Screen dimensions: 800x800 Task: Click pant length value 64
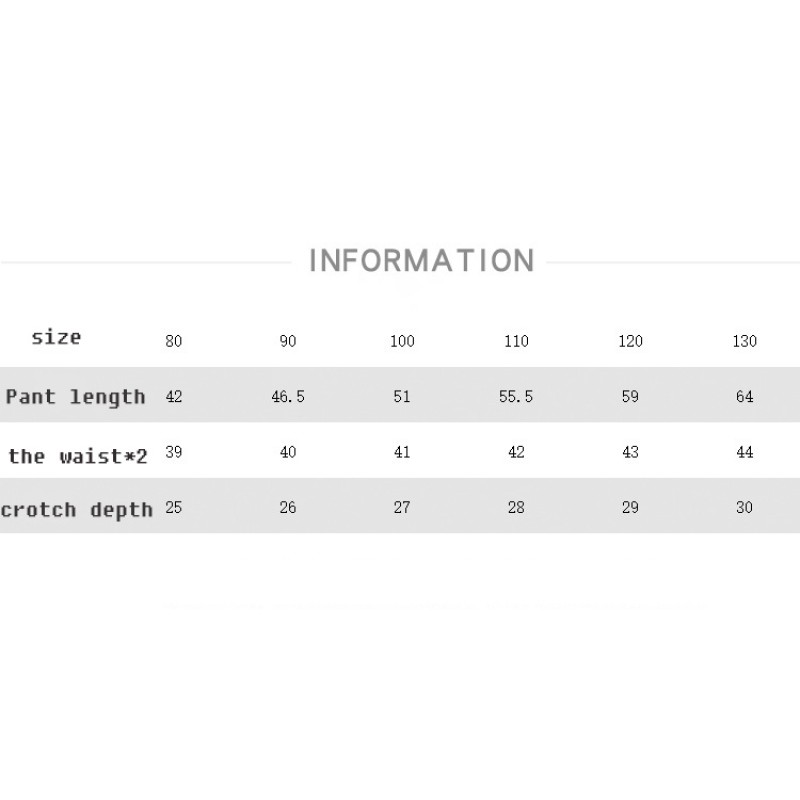coord(744,397)
